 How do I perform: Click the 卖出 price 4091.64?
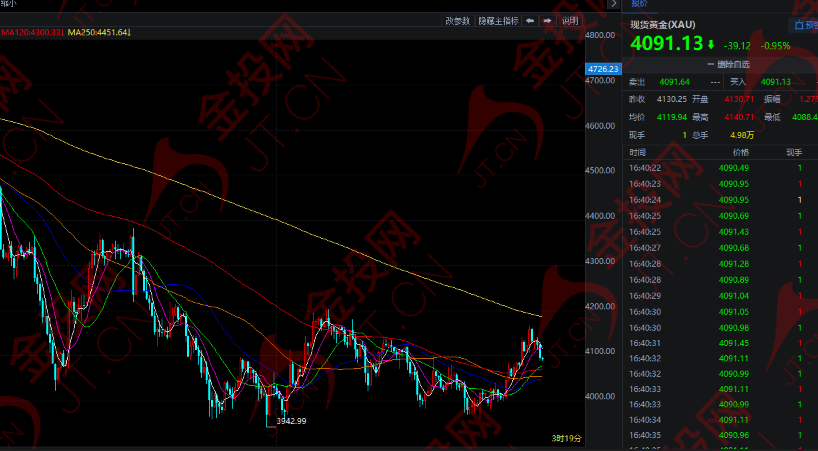675,82
